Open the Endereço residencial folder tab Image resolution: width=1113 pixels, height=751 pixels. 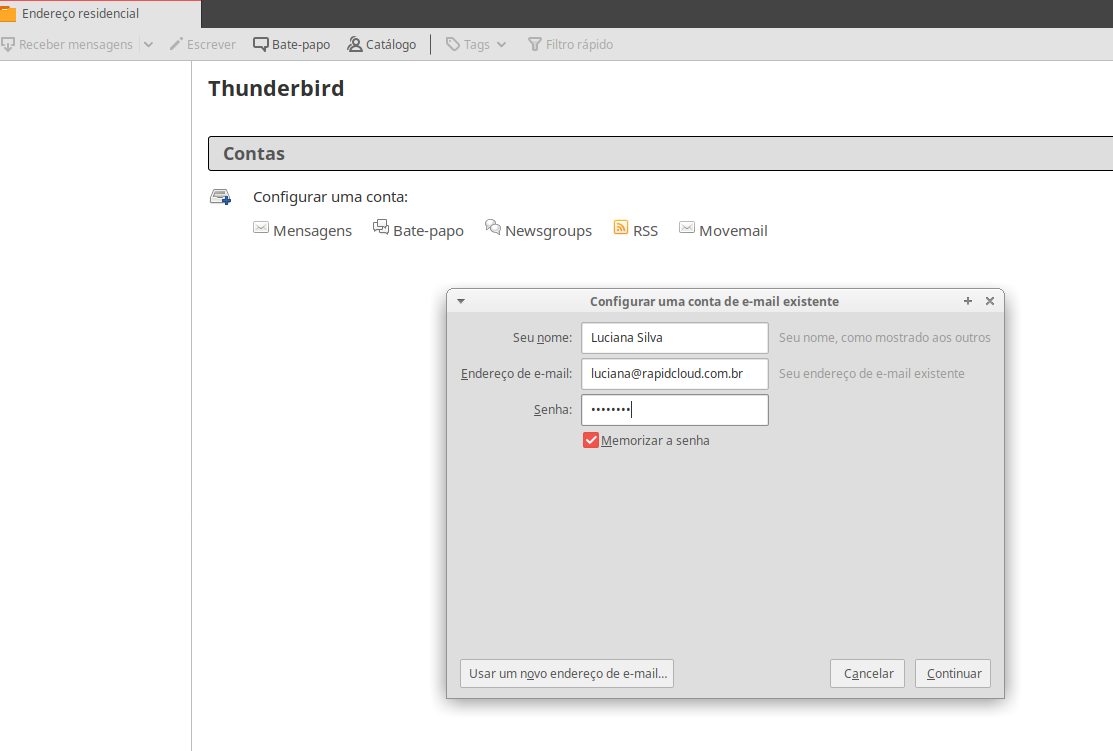point(99,13)
